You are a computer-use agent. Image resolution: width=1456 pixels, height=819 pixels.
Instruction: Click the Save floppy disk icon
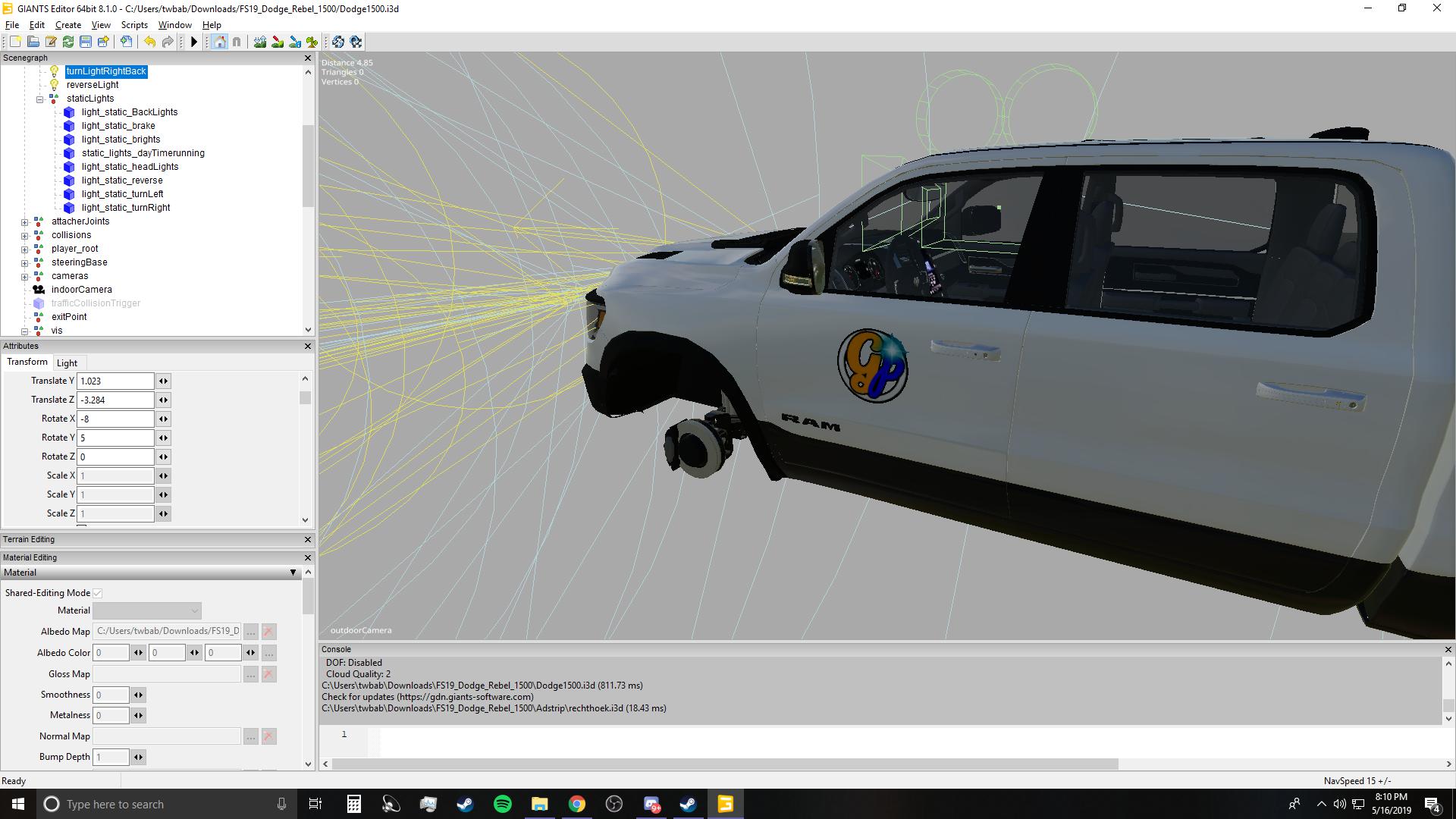[86, 42]
